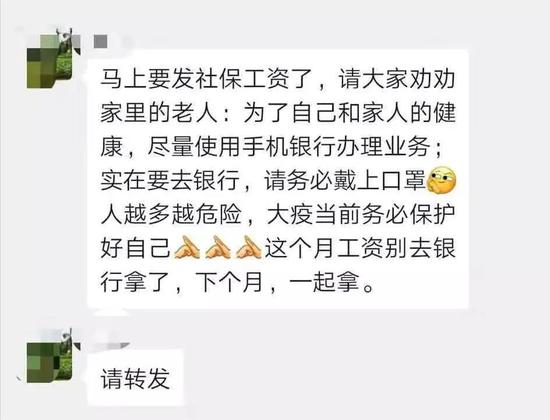Screen dimensions: 550x420
Task: Select the 请转发 message bubble
Action: [135, 378]
